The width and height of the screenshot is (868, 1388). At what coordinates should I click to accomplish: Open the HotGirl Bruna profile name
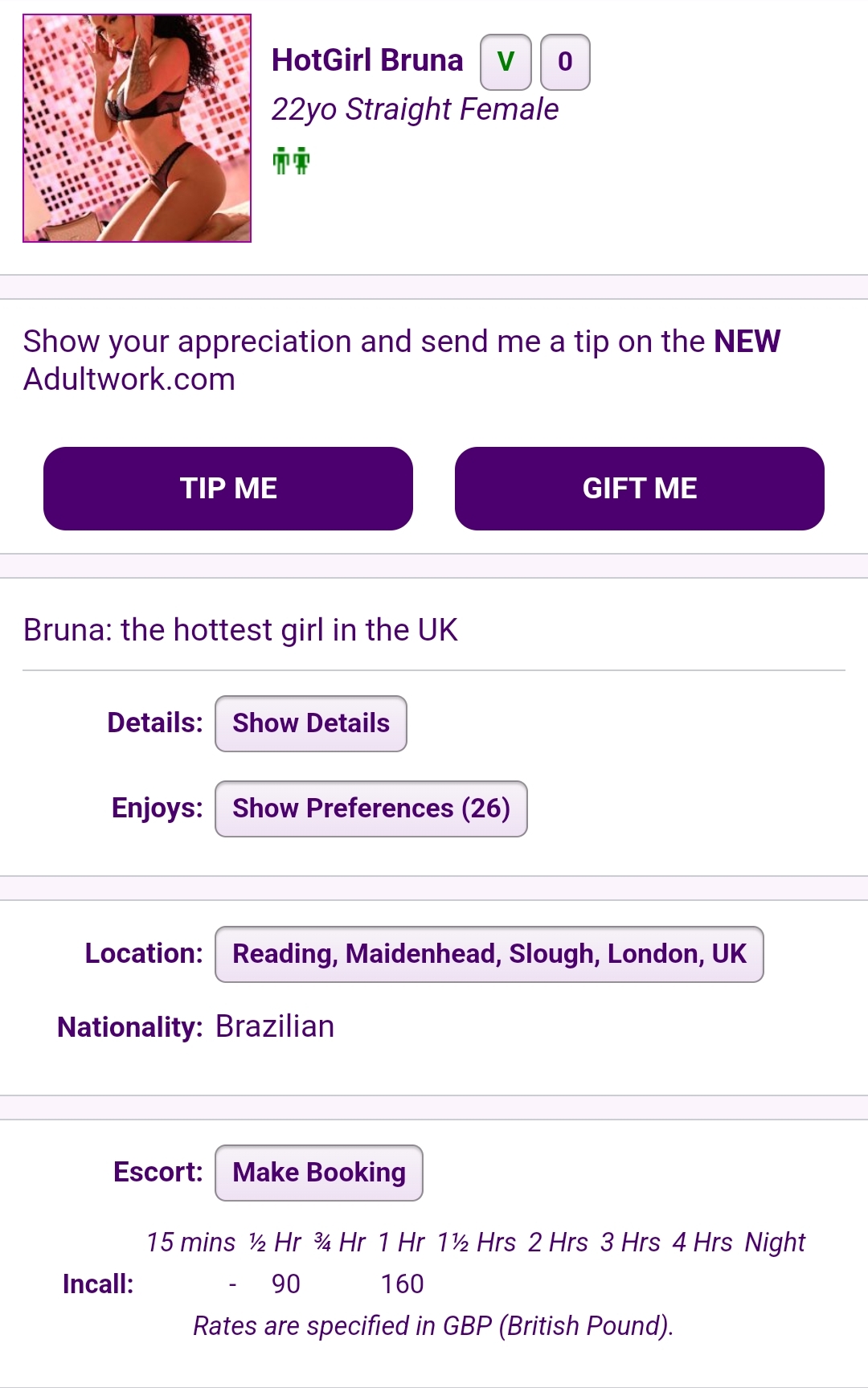[x=367, y=60]
